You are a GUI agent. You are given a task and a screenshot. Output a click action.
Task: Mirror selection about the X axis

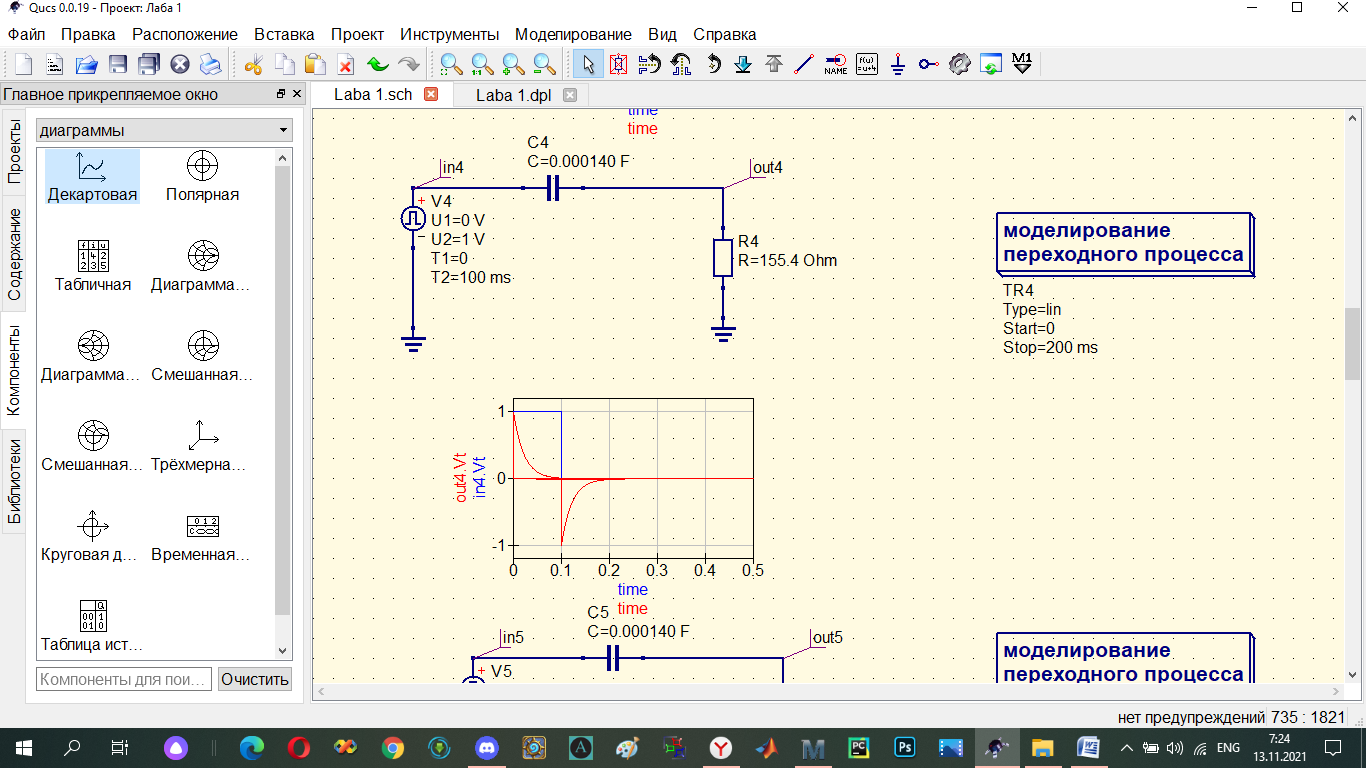[x=649, y=65]
